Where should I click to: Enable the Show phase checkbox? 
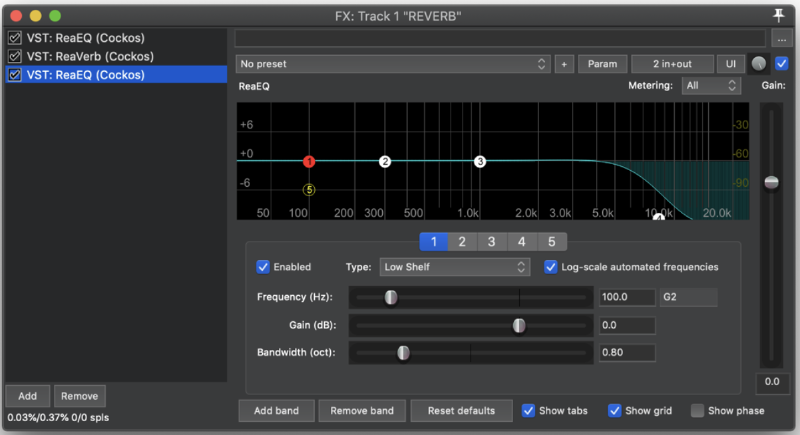point(697,411)
